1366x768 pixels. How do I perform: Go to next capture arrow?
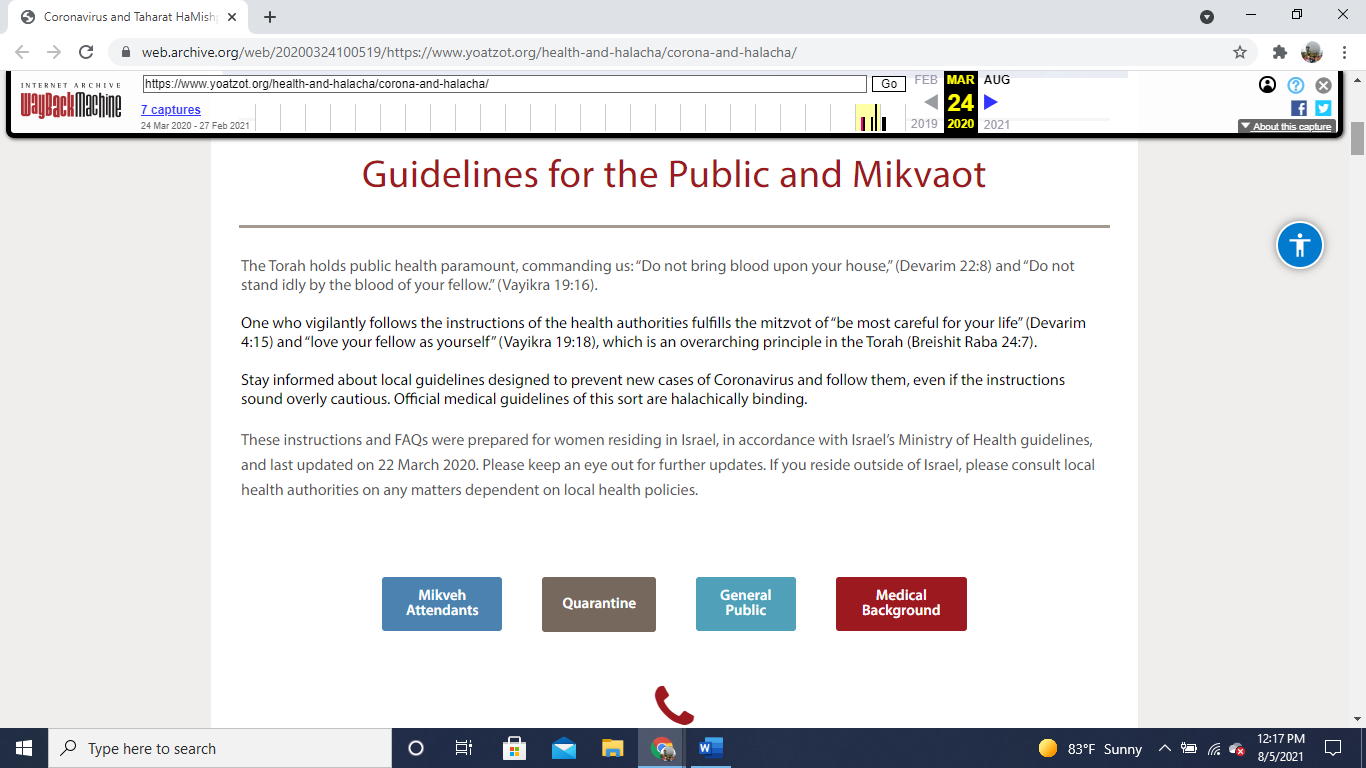coord(991,101)
